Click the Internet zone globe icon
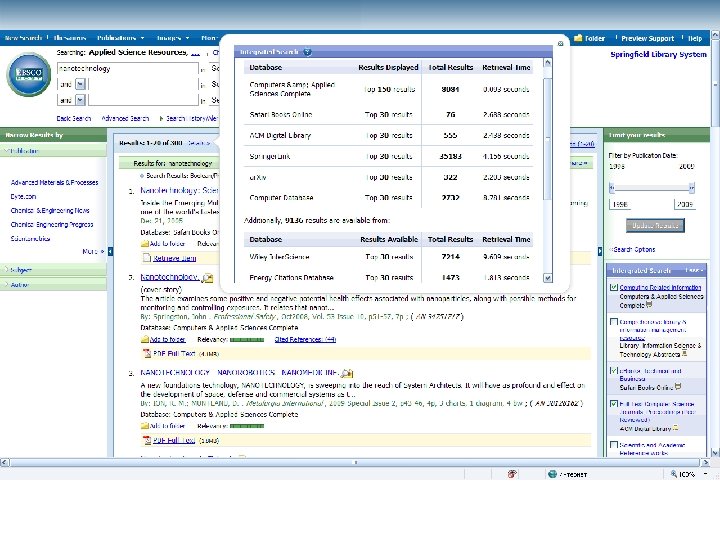The width and height of the screenshot is (720, 540). [552, 474]
